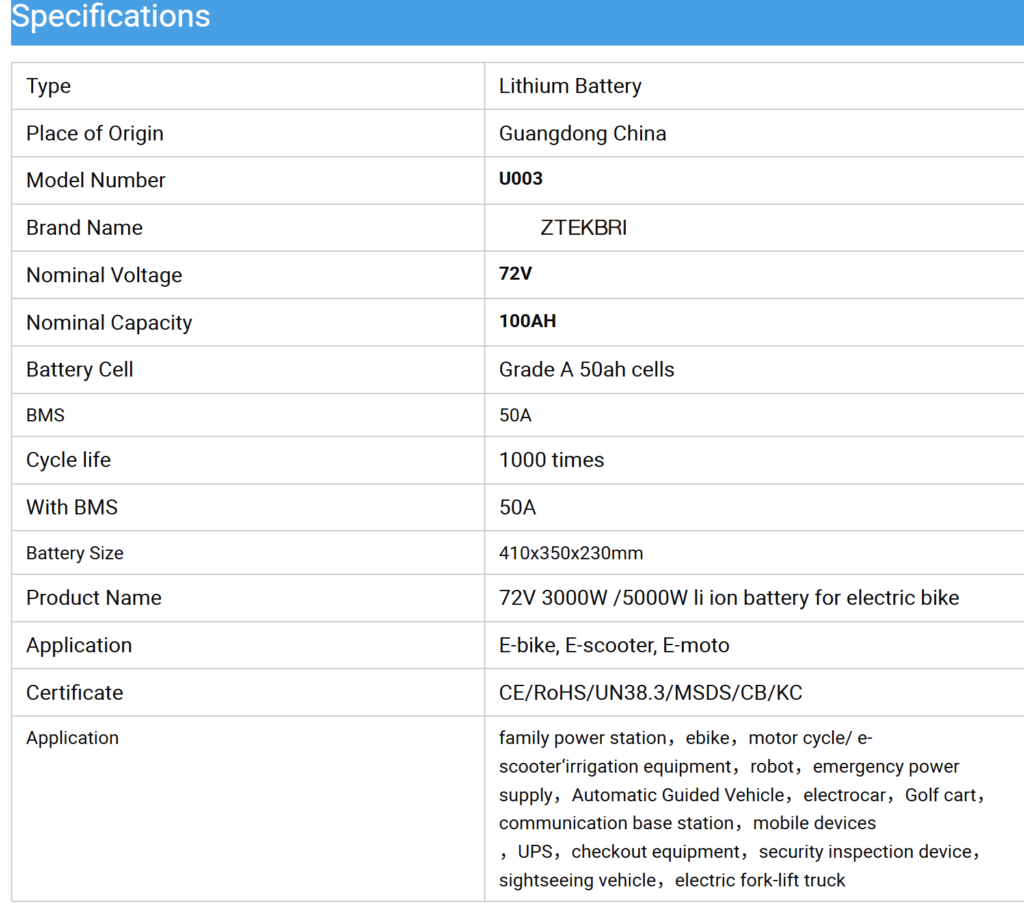
Task: Click the Place of Origin label
Action: [95, 133]
